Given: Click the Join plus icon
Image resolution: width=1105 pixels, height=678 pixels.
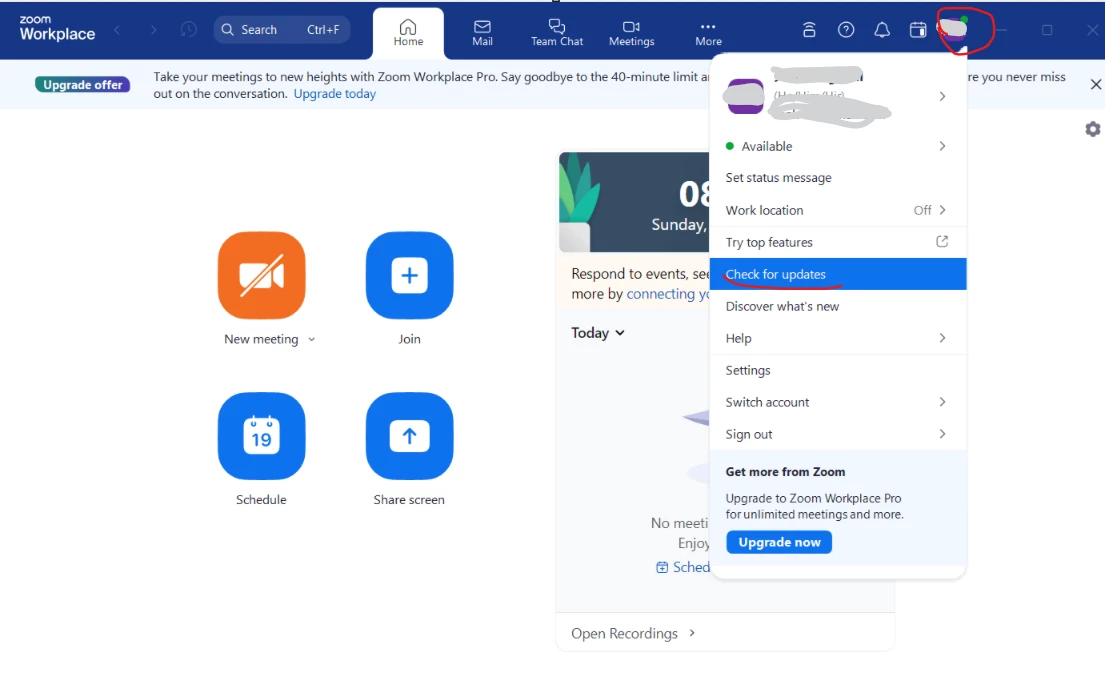Looking at the screenshot, I should [409, 275].
